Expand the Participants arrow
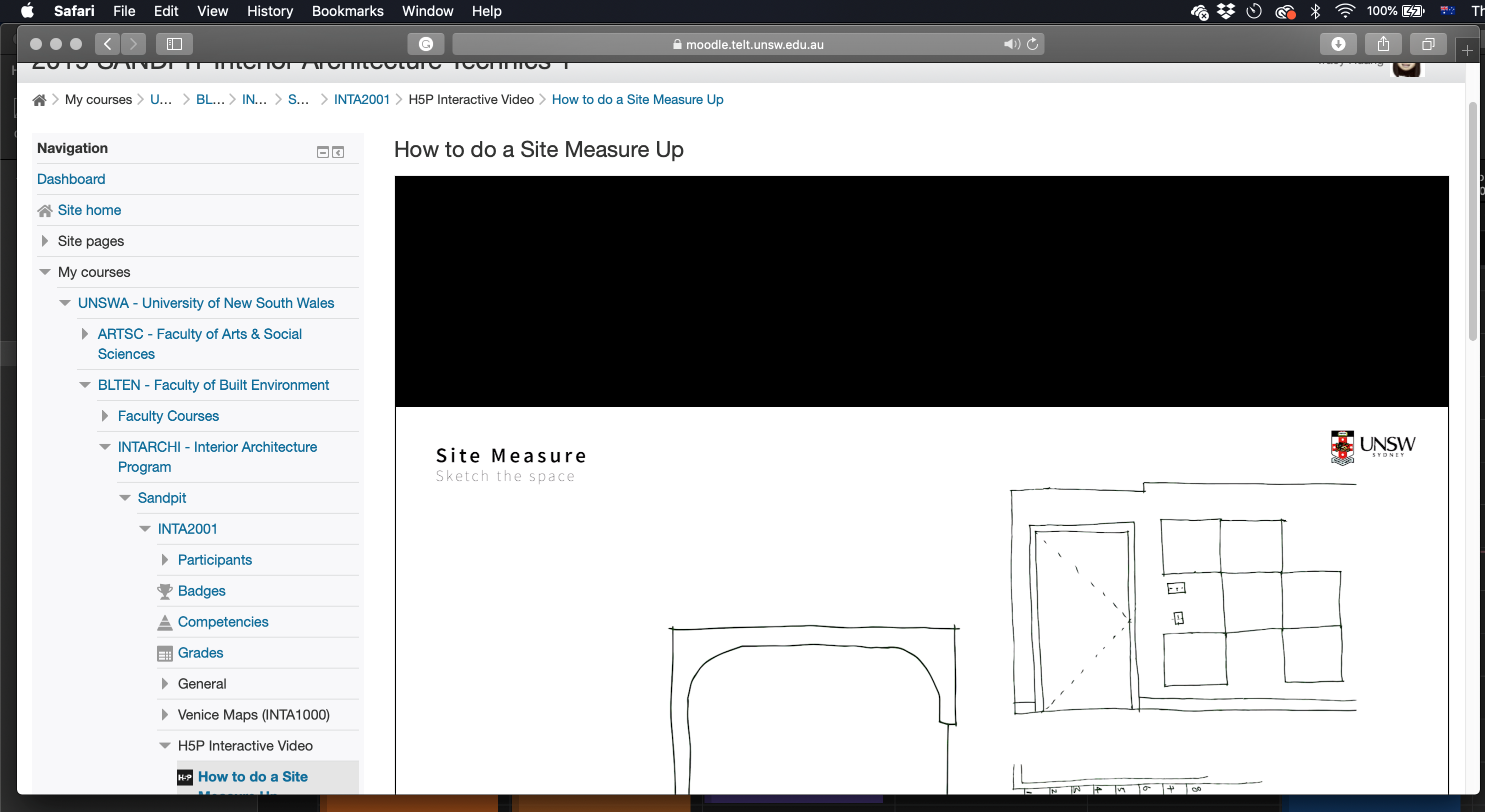The image size is (1485, 812). pyautogui.click(x=165, y=560)
